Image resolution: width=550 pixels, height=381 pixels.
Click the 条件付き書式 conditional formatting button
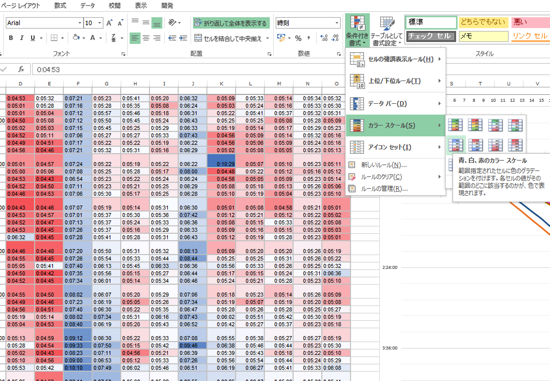(357, 31)
